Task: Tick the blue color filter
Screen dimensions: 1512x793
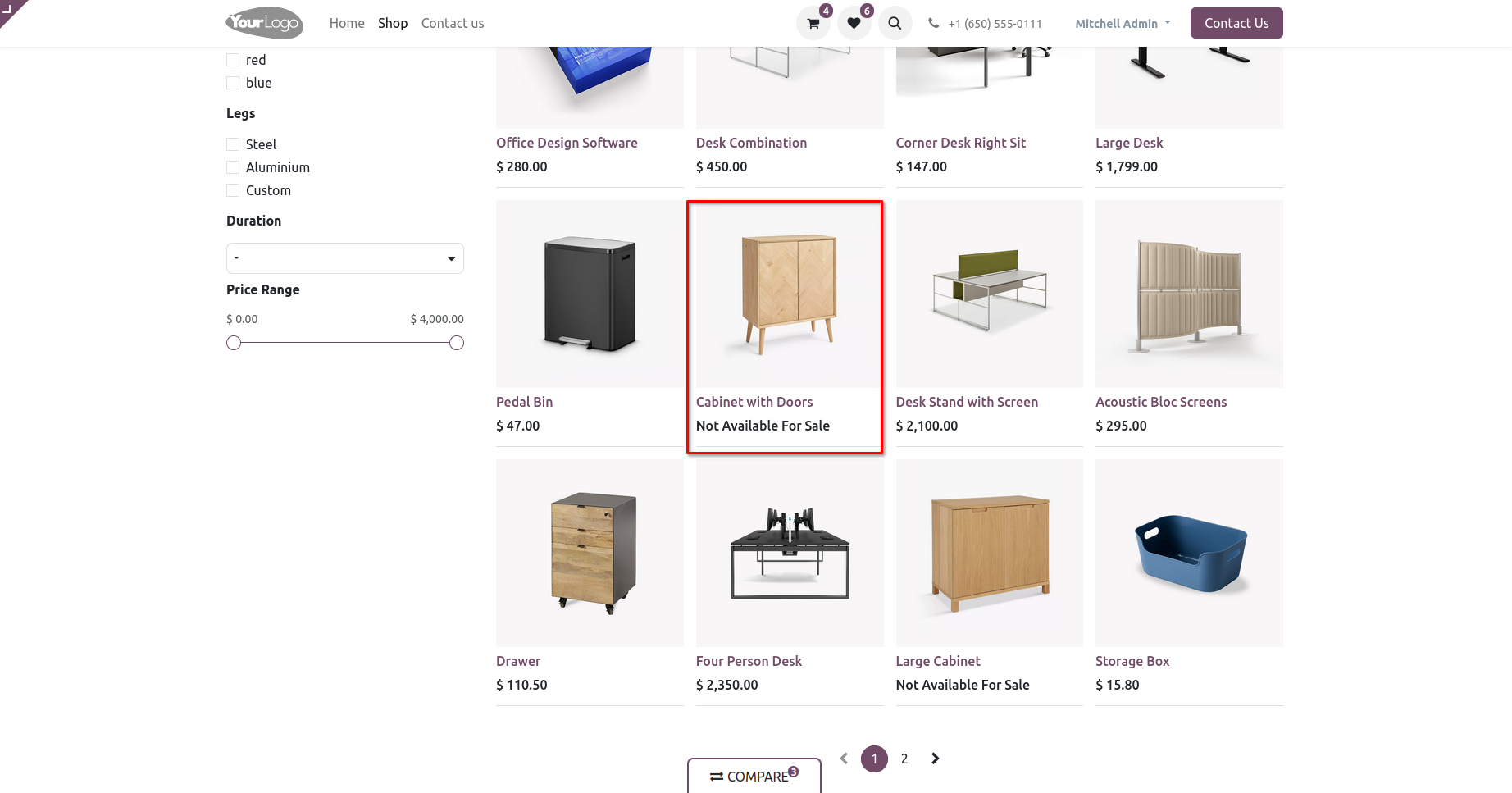Action: pyautogui.click(x=233, y=83)
